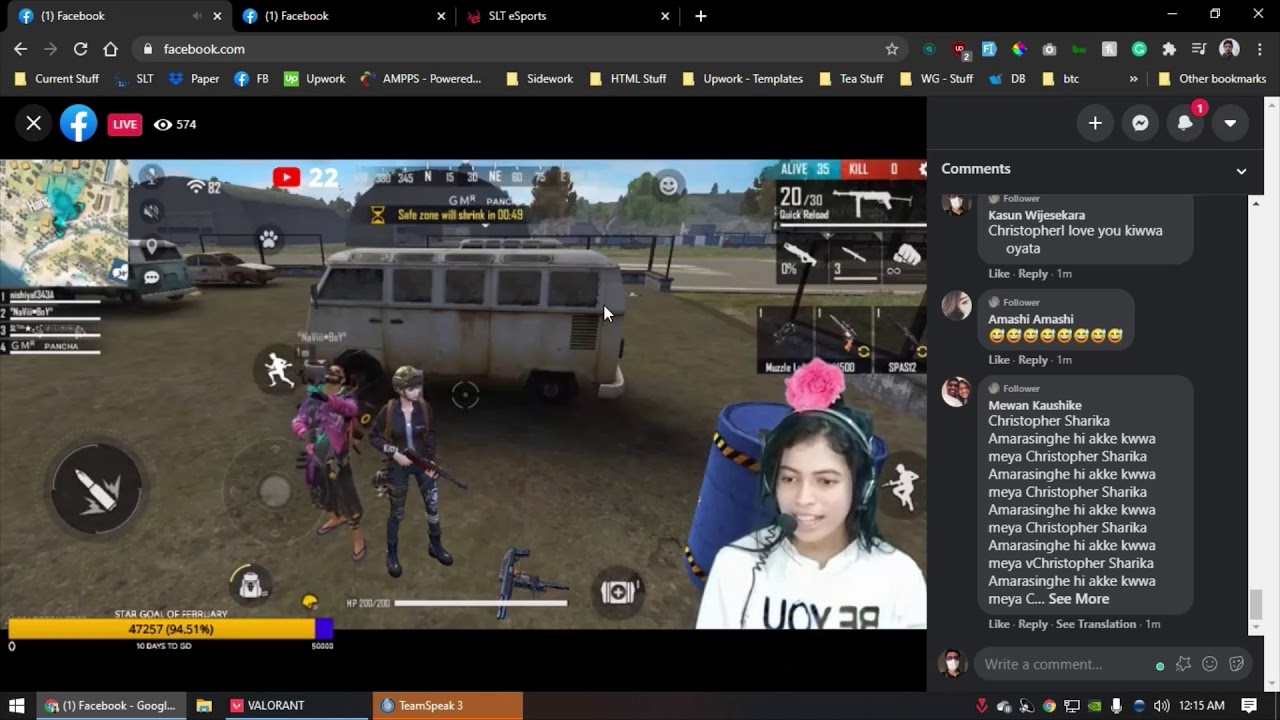The width and height of the screenshot is (1280, 720).
Task: Click the Star Goal progress bar
Action: (x=170, y=629)
